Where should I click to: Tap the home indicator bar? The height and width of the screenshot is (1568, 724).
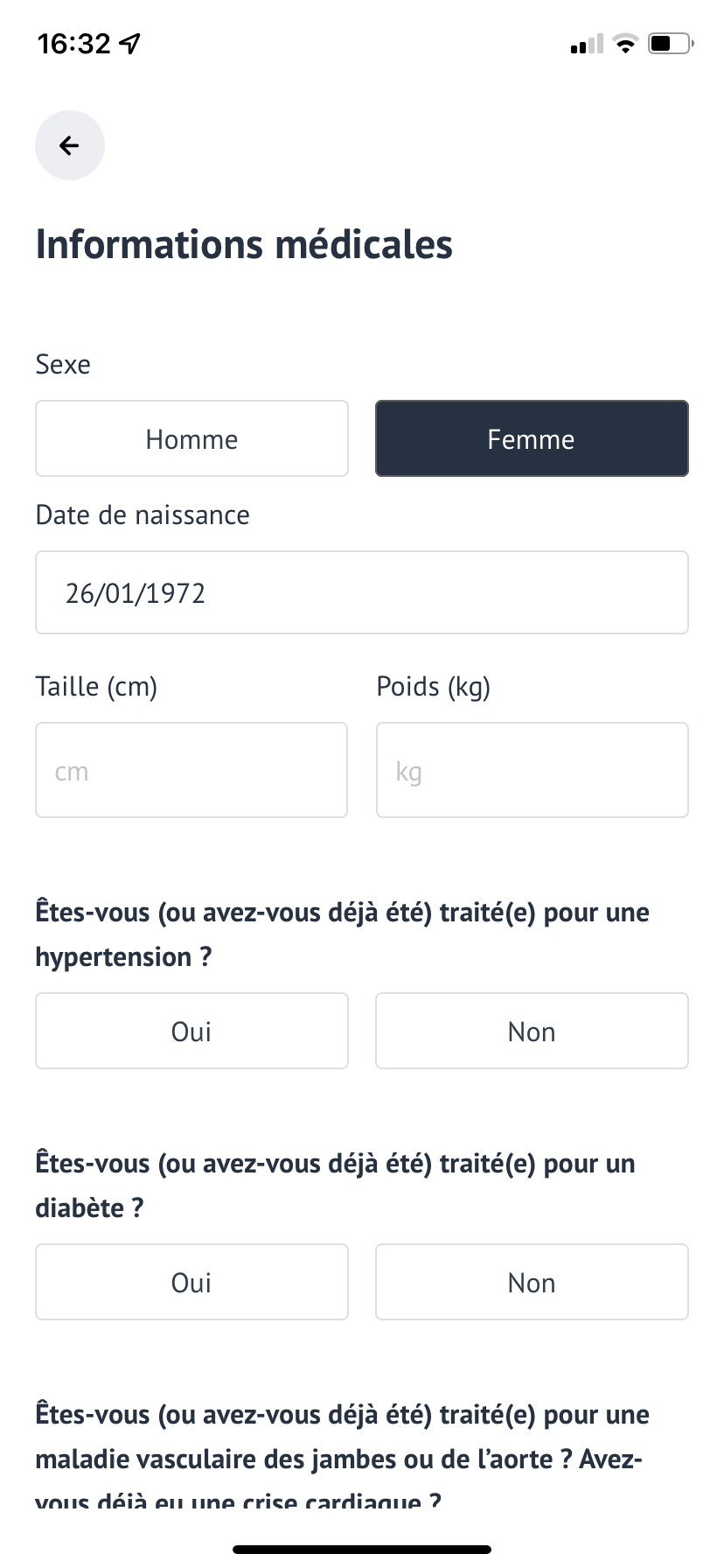(362, 1550)
